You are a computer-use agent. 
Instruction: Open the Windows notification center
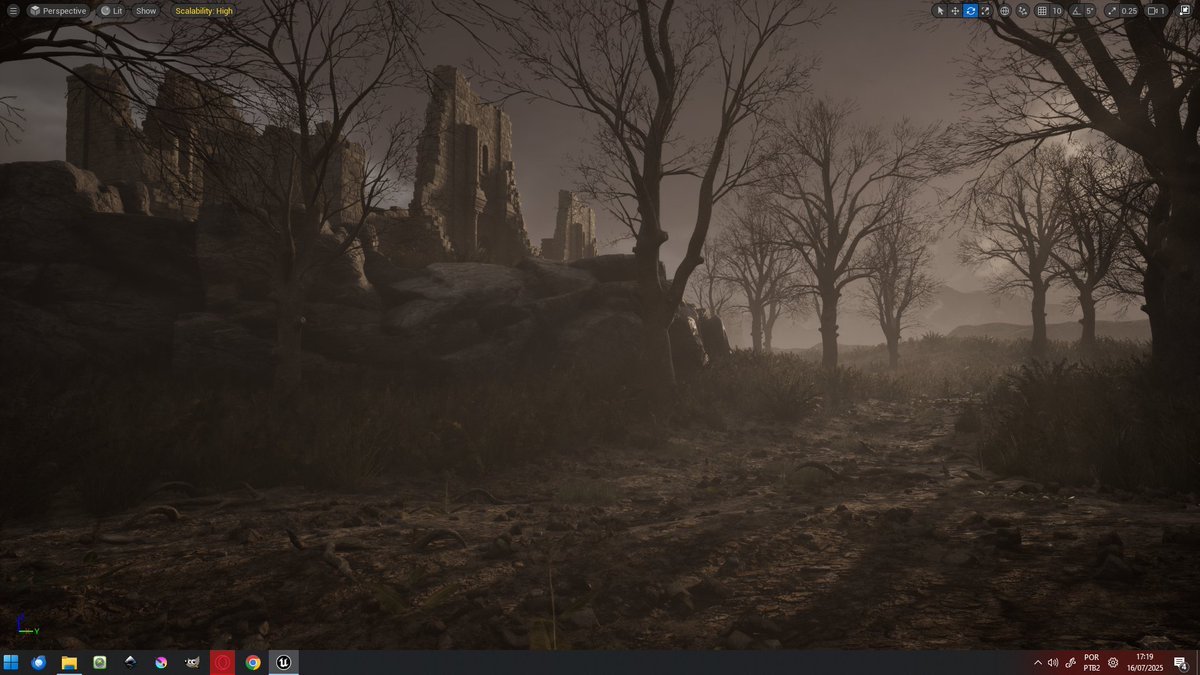tap(1180, 662)
